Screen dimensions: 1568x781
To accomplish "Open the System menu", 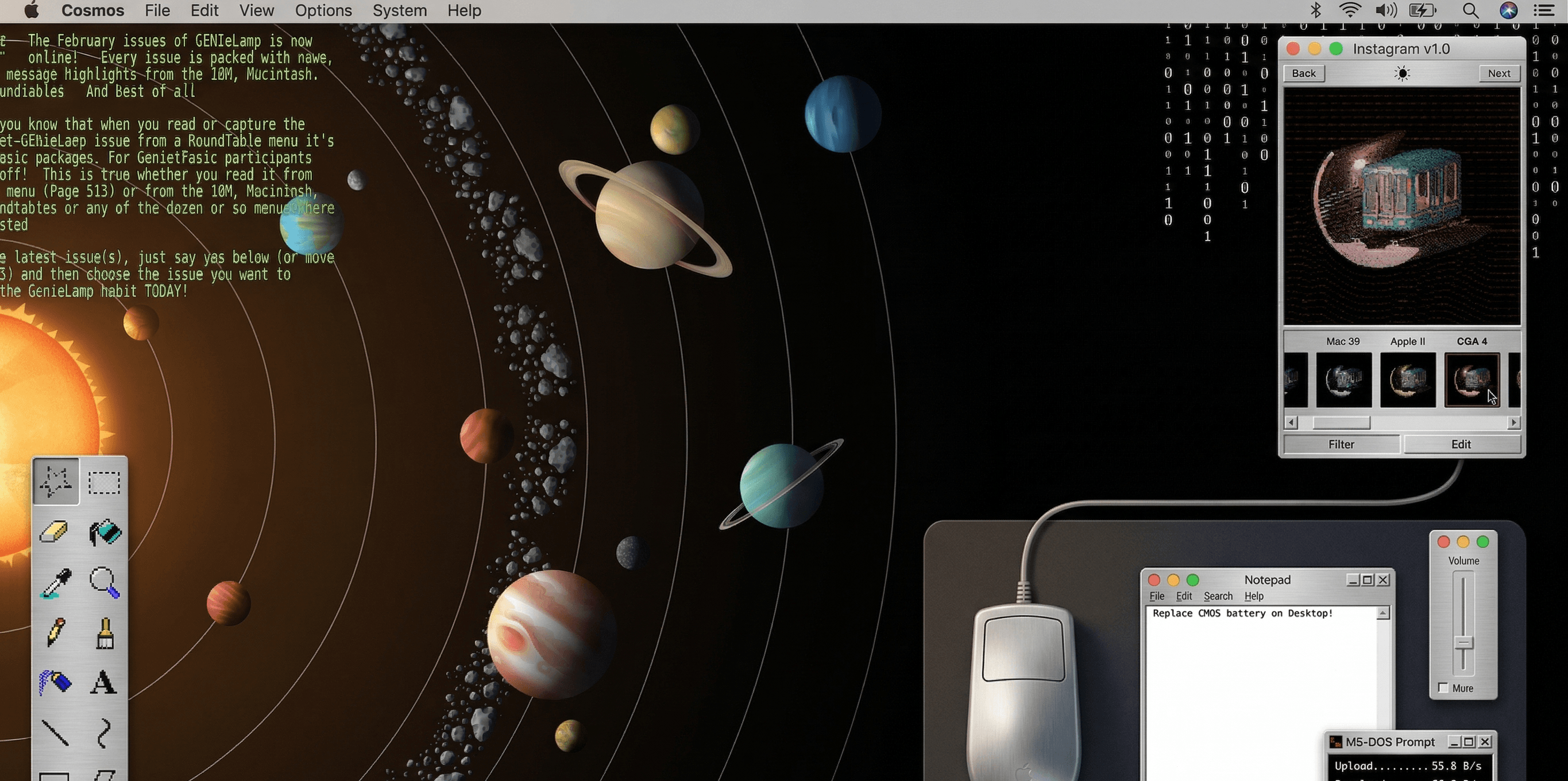I will (399, 10).
